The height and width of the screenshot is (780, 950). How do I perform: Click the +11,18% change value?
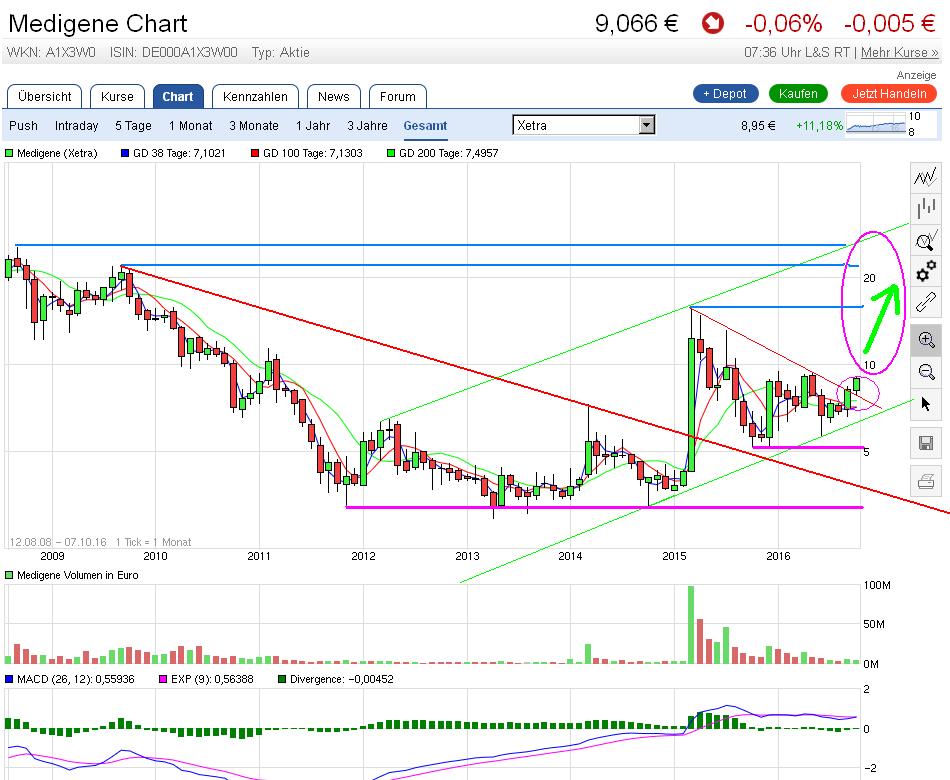(819, 125)
